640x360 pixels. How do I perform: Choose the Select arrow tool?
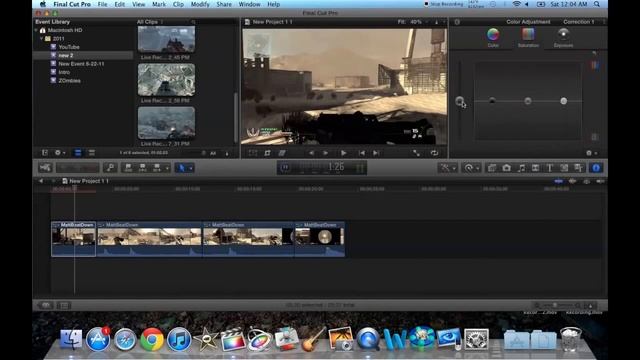point(182,168)
